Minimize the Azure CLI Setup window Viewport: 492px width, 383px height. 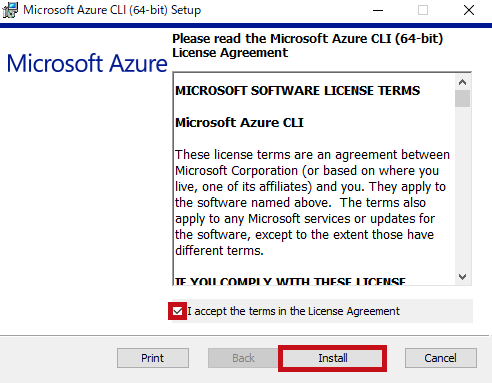point(378,10)
